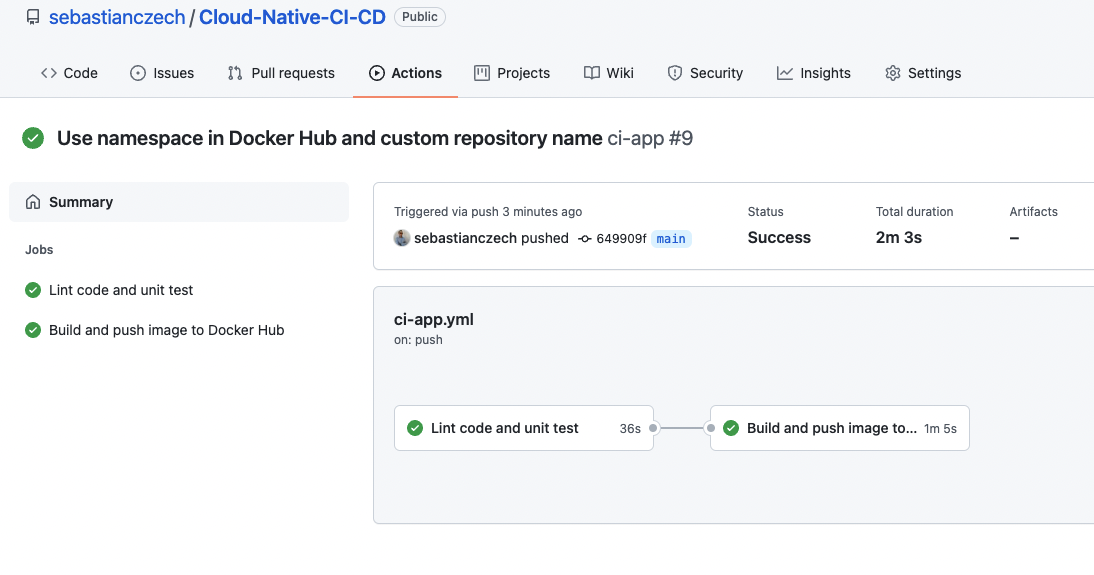The width and height of the screenshot is (1094, 575).
Task: Click the ci-app.yml workflow file name
Action: click(x=433, y=320)
